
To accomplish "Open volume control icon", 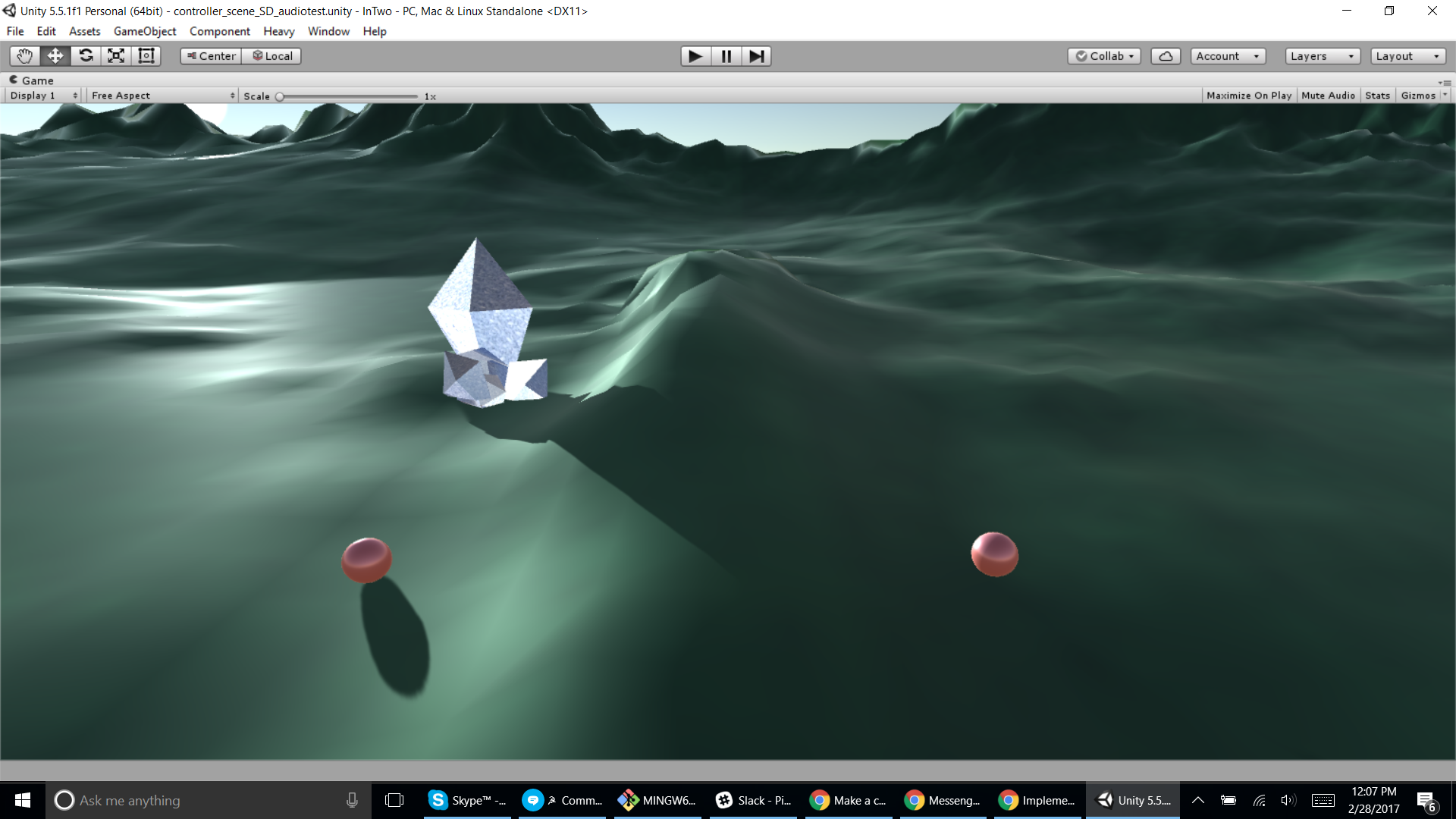I will [1288, 800].
